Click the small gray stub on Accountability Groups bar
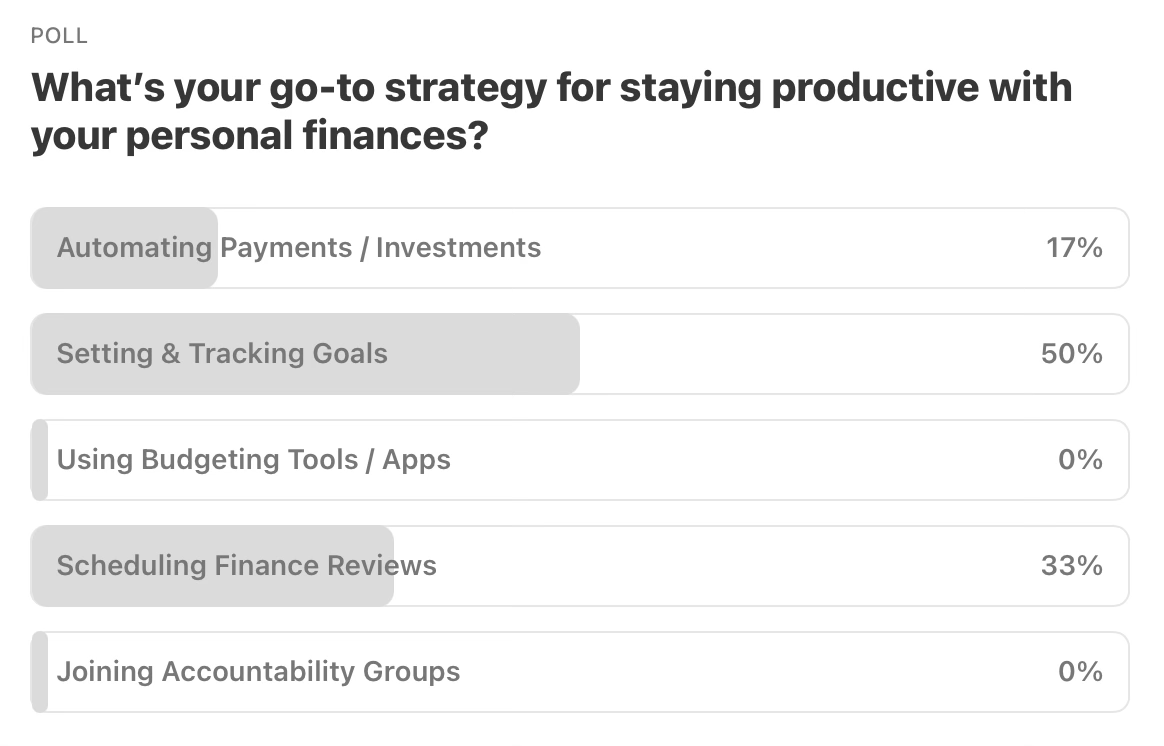Image resolution: width=1164 pixels, height=746 pixels. point(39,672)
